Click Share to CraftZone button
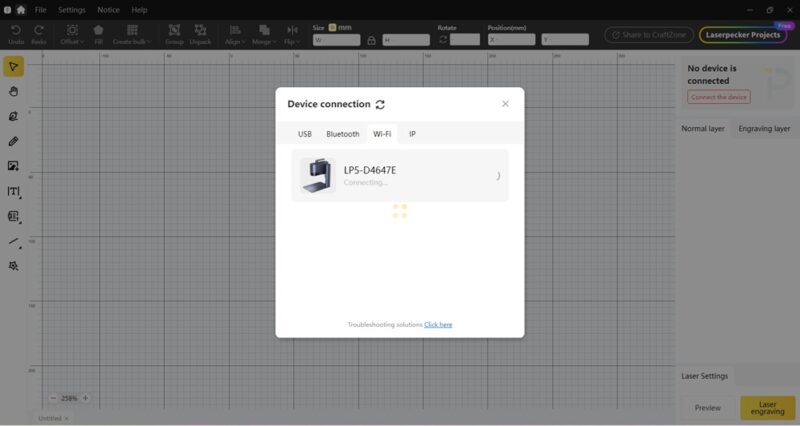 coord(649,35)
